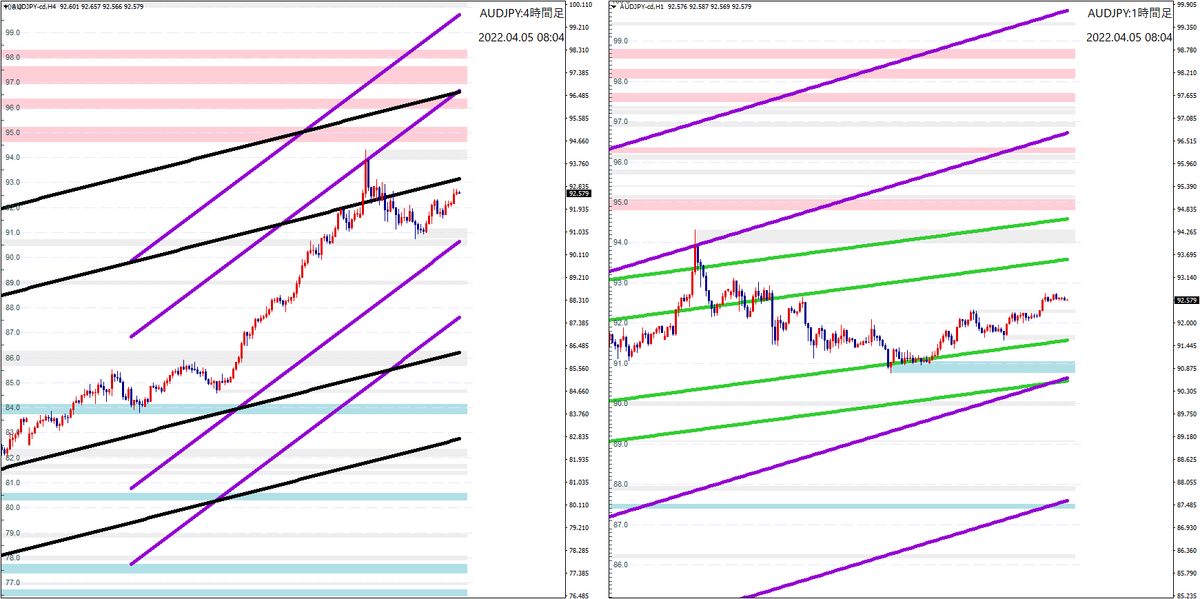
Task: Click the 90.110 price axis value
Action: [580, 255]
